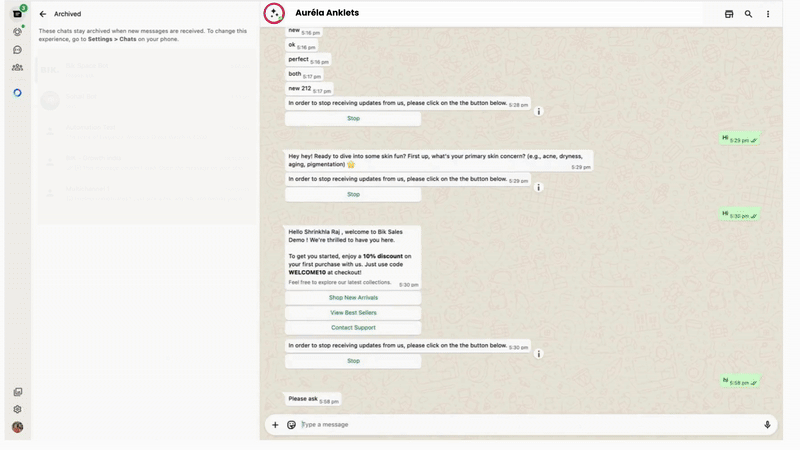800x450 pixels.
Task: Open the three-dot chat menu
Action: tap(768, 14)
